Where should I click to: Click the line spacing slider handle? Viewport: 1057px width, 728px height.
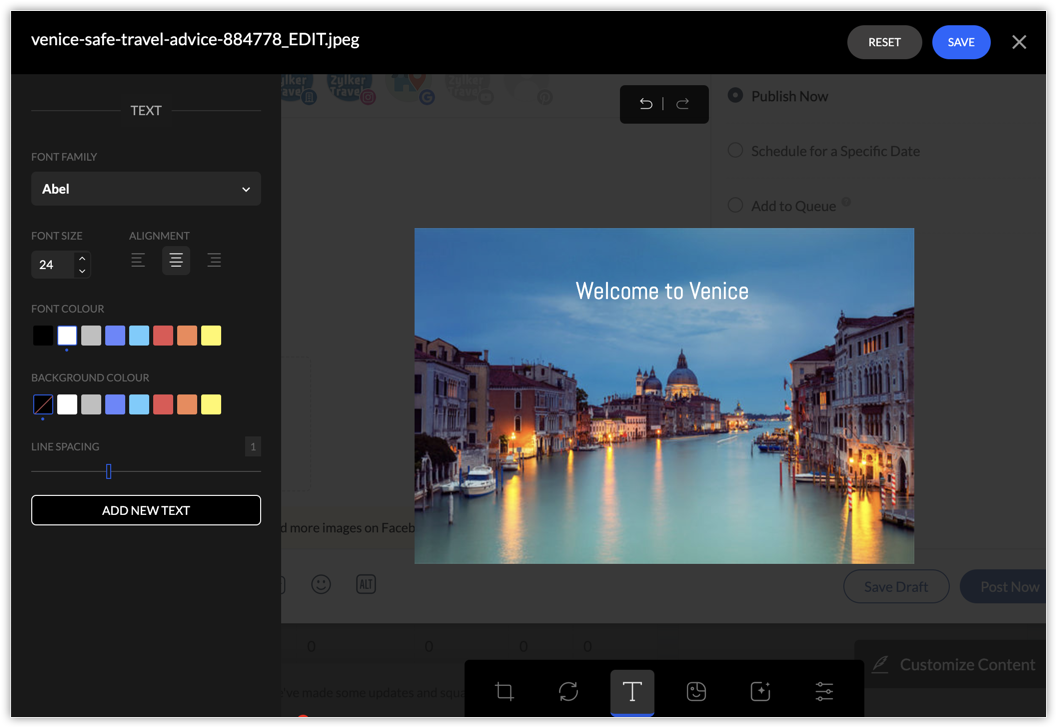[x=108, y=471]
